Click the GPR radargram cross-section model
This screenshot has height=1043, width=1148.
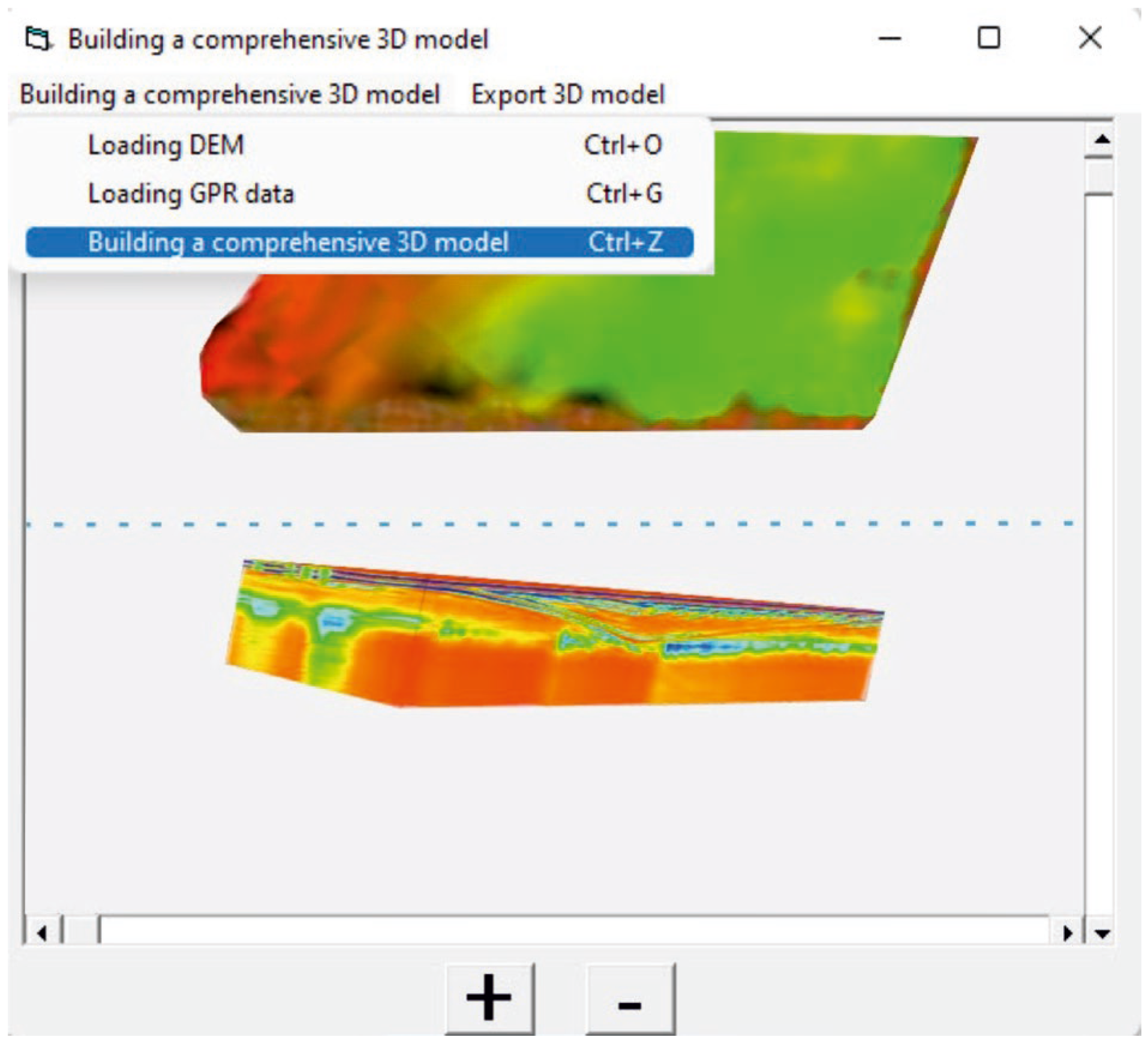(540, 642)
